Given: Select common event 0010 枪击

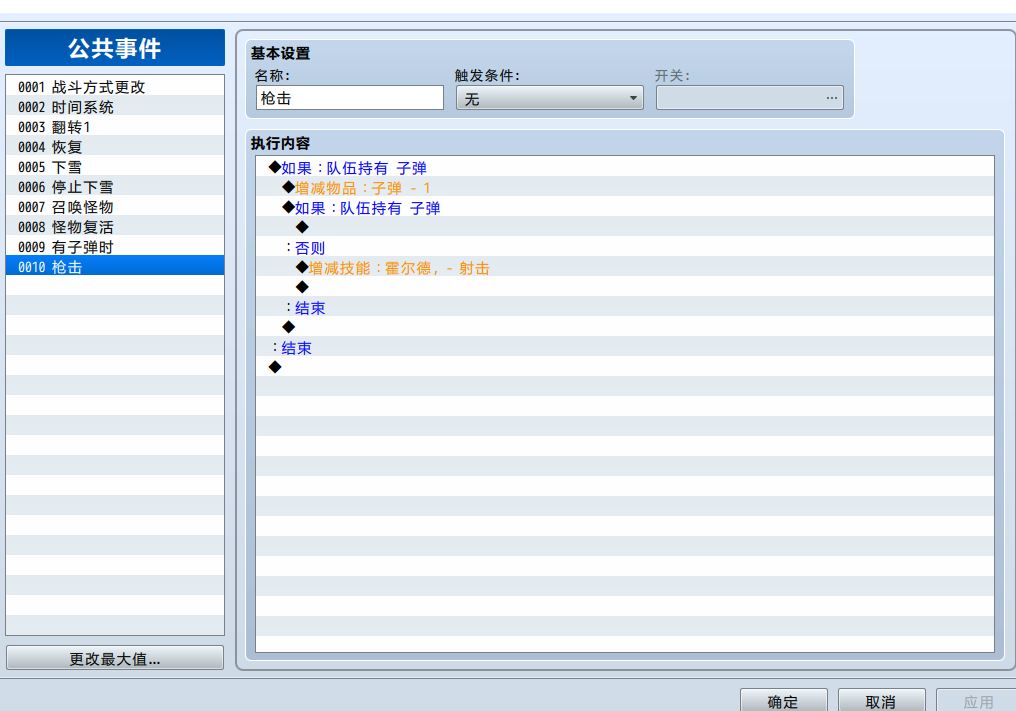Looking at the screenshot, I should 115,266.
